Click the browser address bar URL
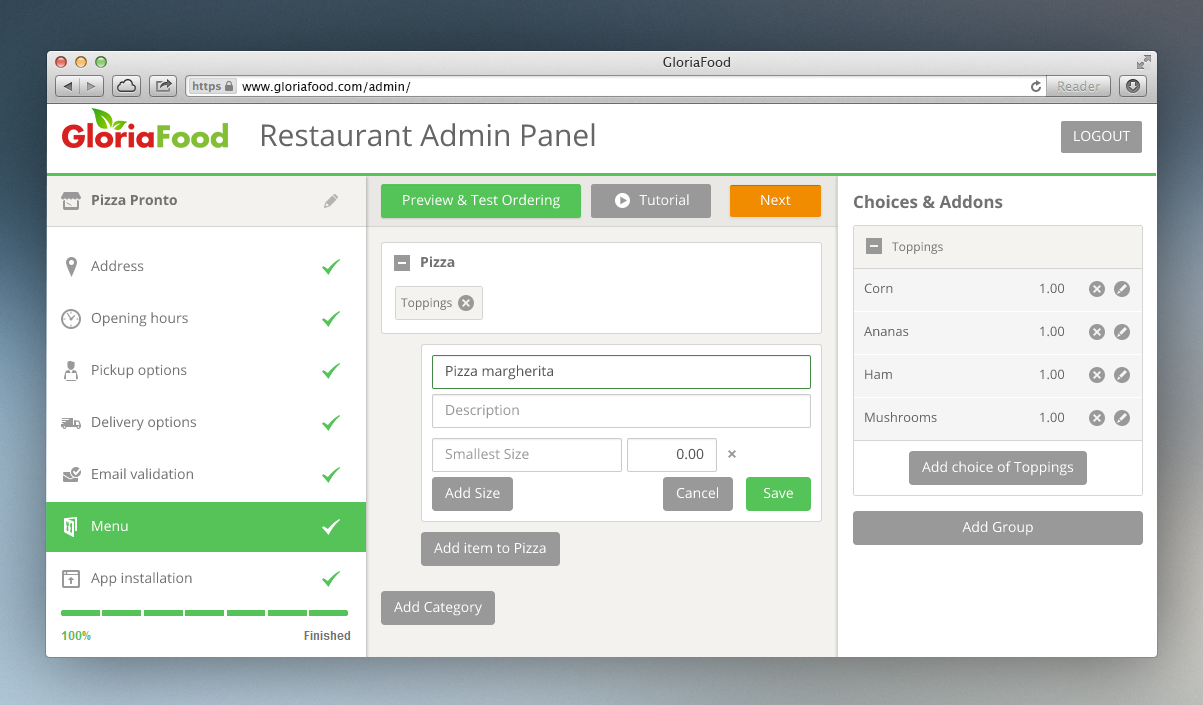Screen dimensions: 1203x705 tap(326, 87)
